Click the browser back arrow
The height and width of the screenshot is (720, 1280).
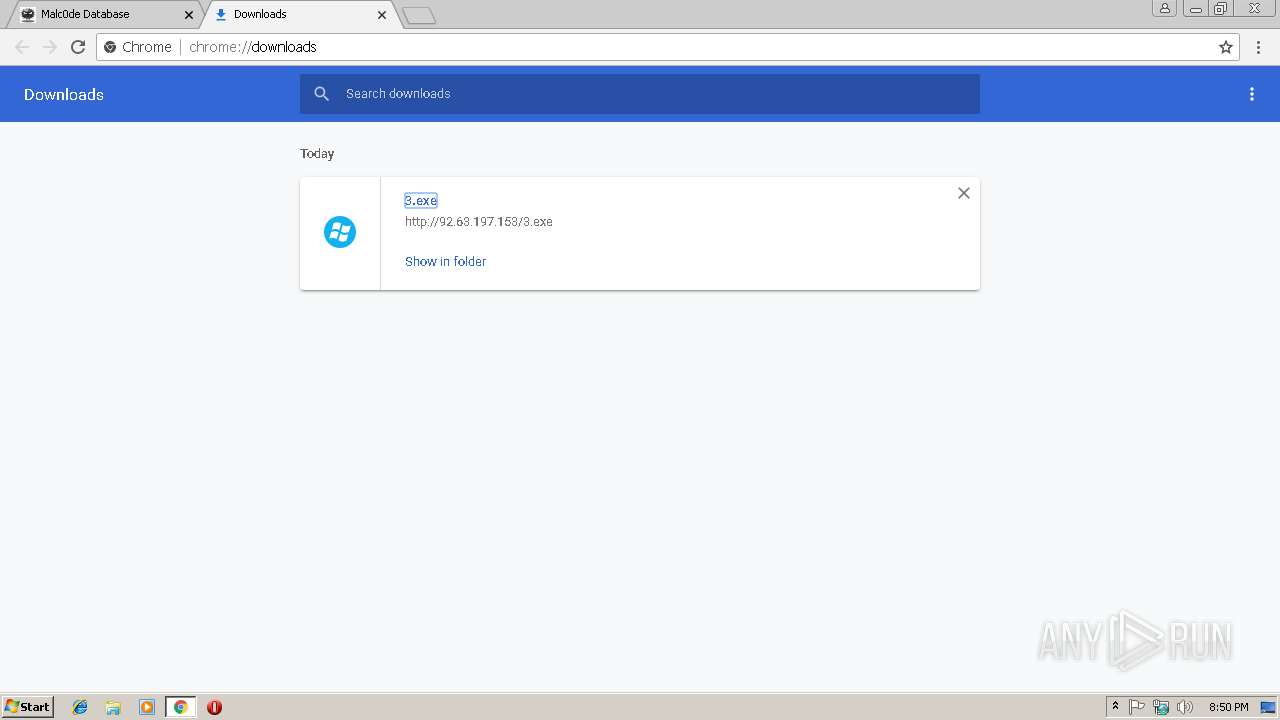click(x=22, y=47)
